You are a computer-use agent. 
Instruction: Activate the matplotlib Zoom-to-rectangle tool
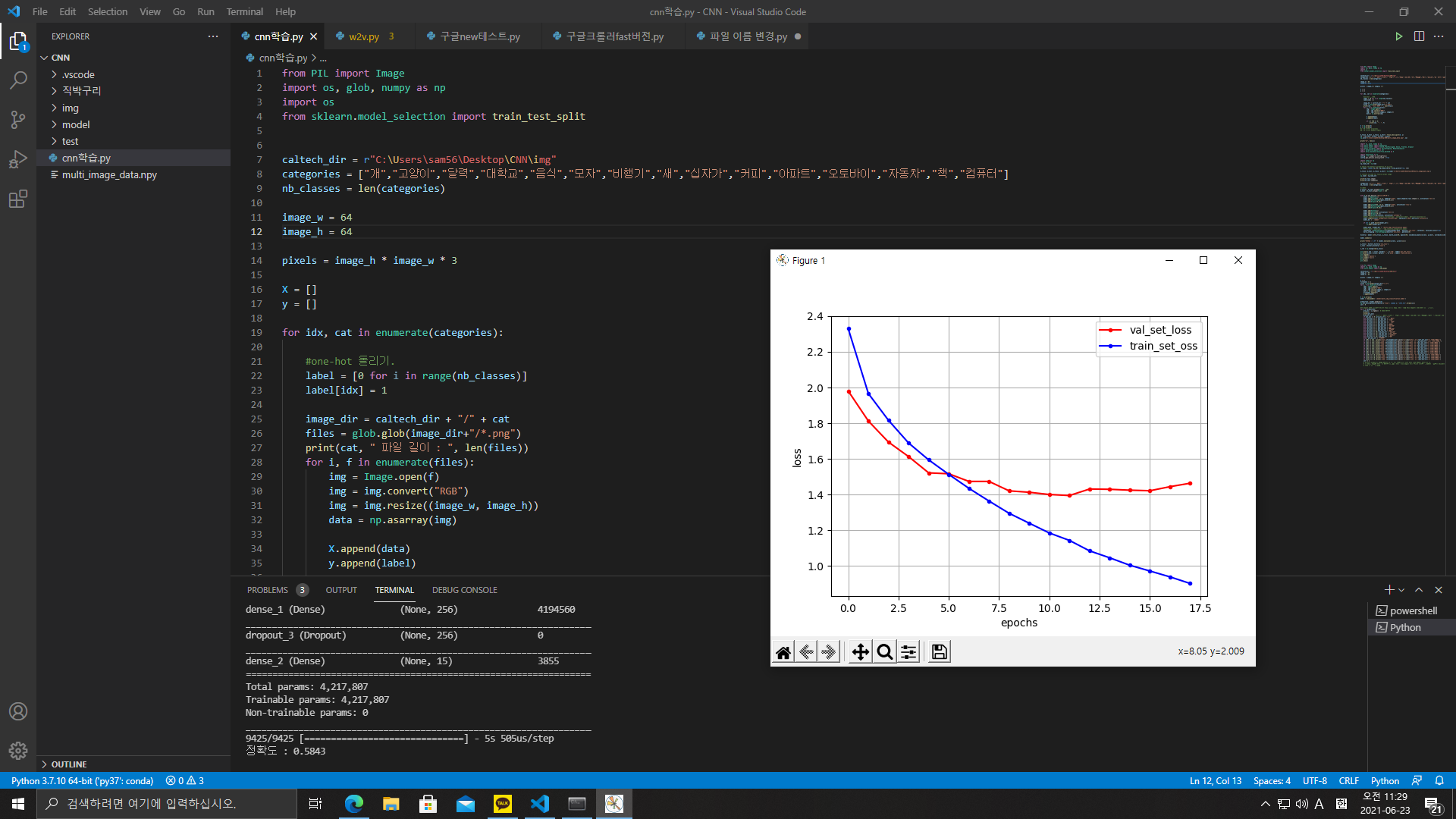(x=884, y=651)
